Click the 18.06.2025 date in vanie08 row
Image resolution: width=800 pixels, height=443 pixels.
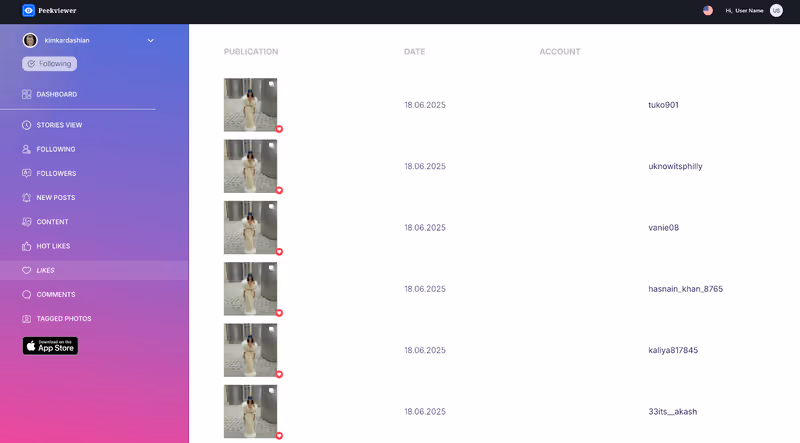425,228
